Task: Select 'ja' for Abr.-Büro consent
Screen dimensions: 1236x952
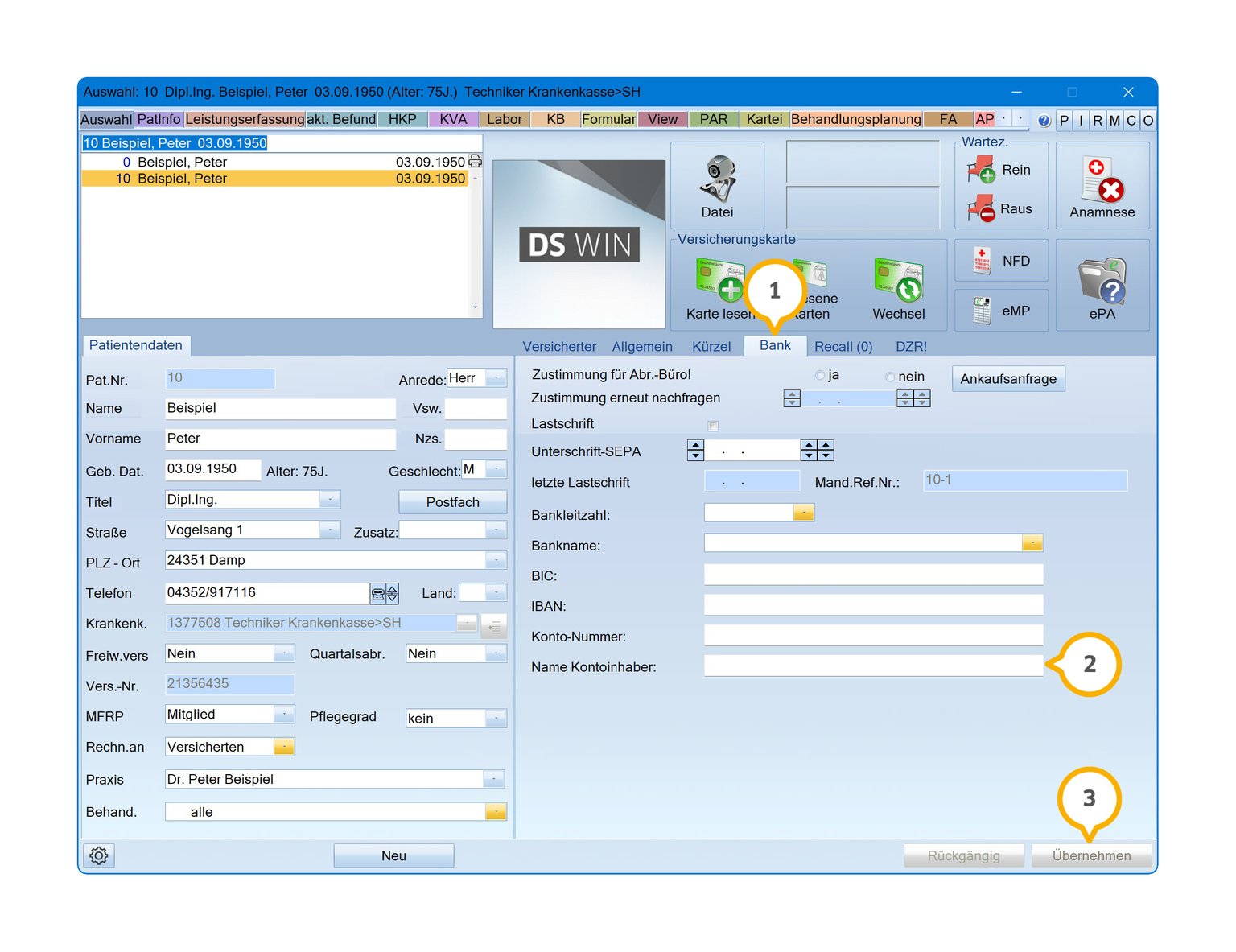Action: 820,376
